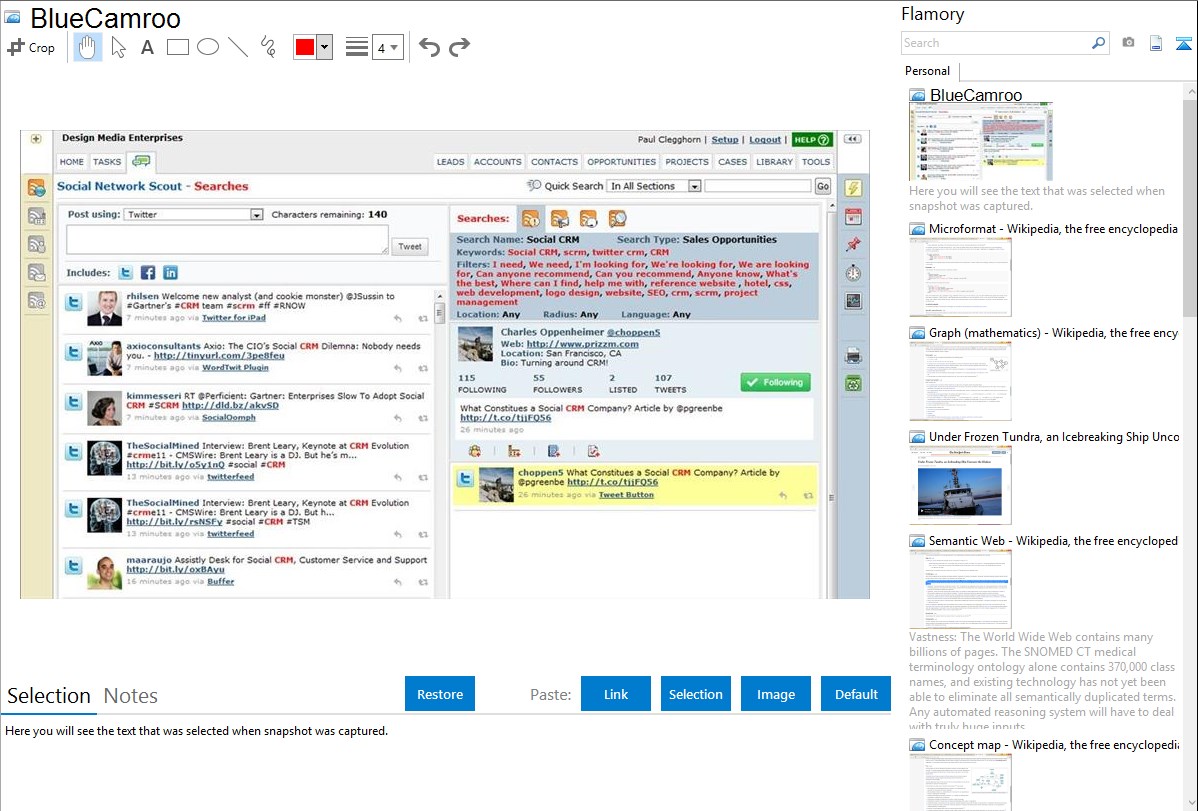Image resolution: width=1198 pixels, height=811 pixels.
Task: Open the 'Post using' Twitter dropdown
Action: [x=194, y=215]
